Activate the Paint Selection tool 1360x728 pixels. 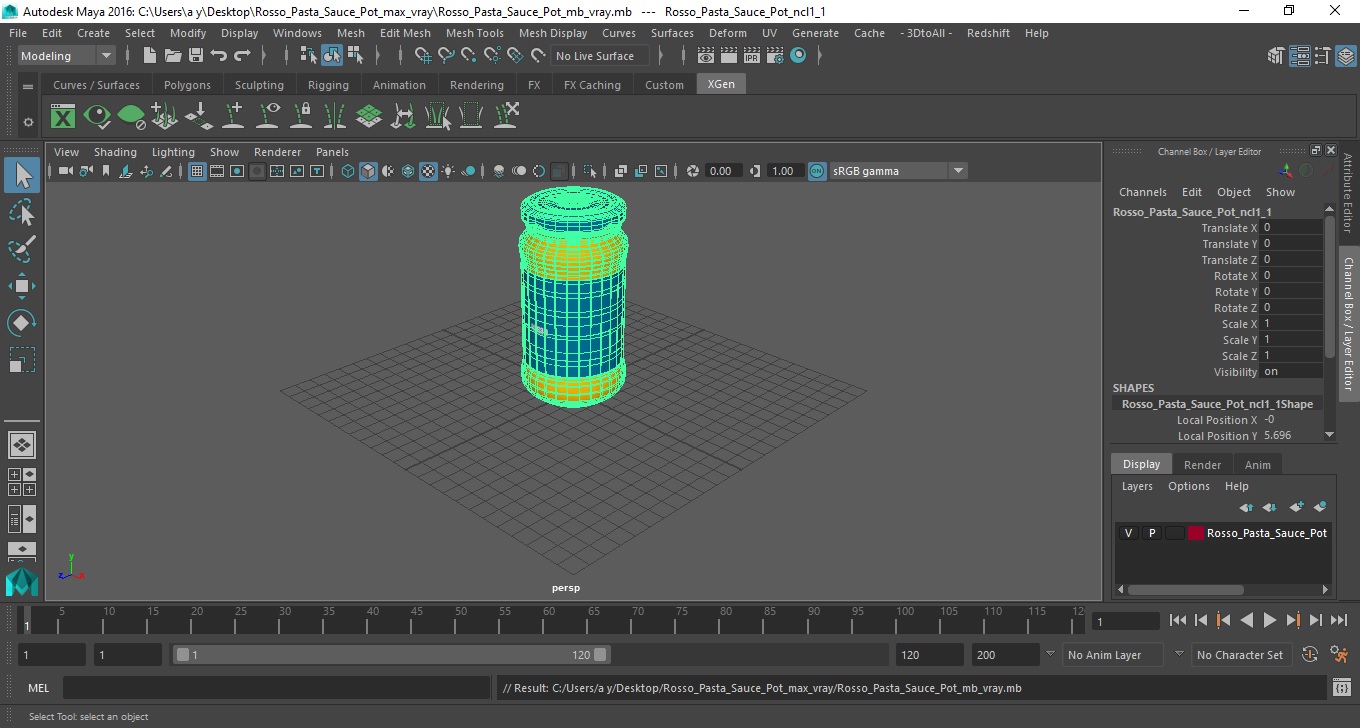22,249
